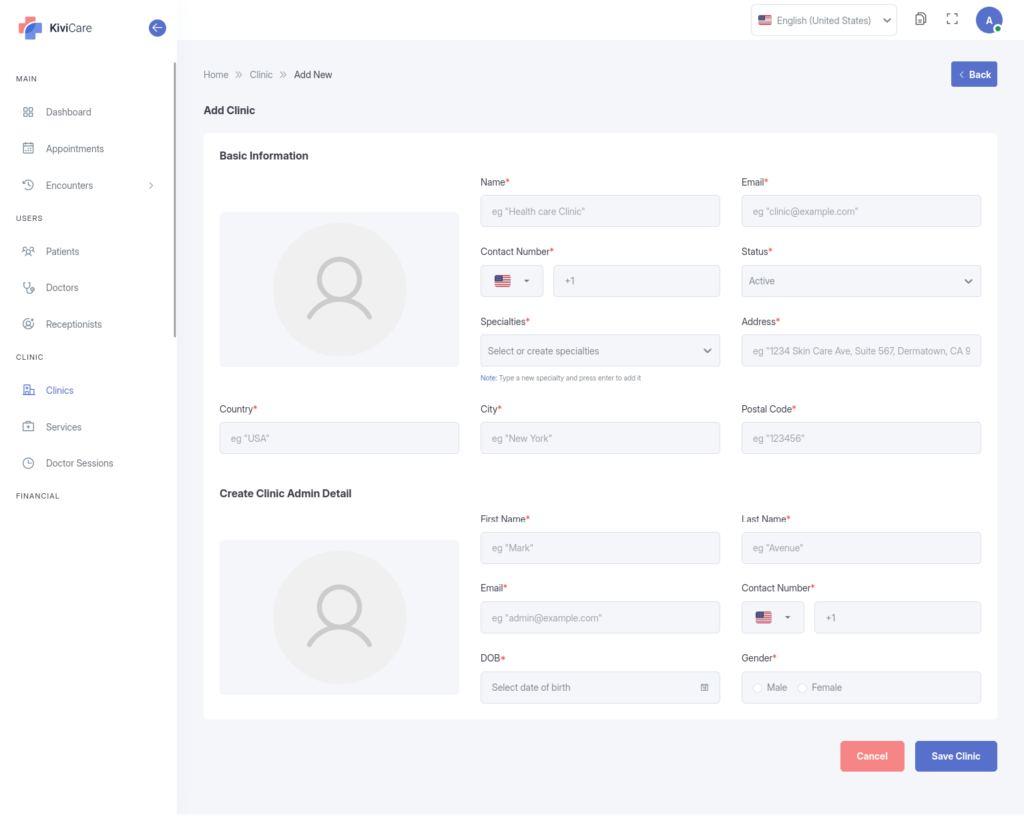This screenshot has height=815, width=1024.
Task: Open clinic contact number country flag dropdown
Action: [511, 281]
